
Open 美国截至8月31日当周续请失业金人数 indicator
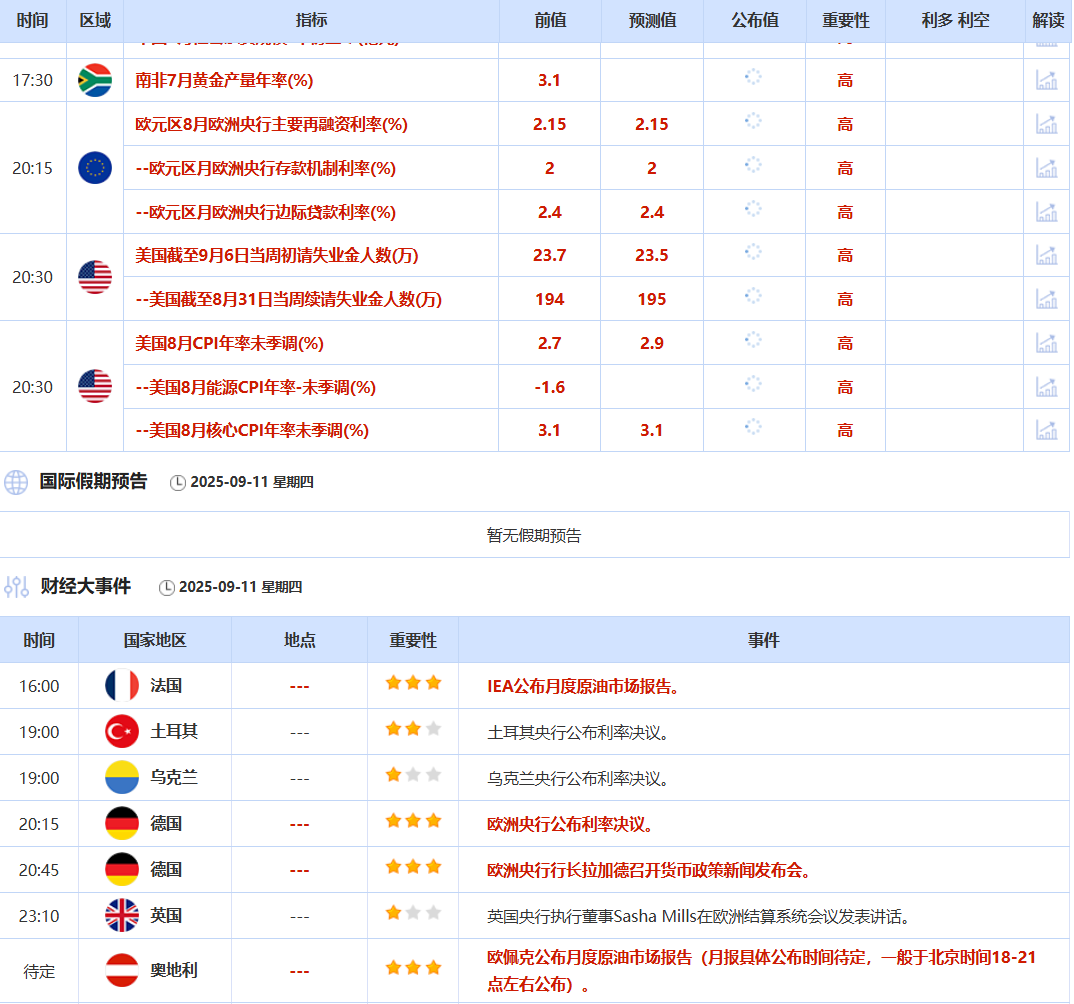click(x=288, y=299)
